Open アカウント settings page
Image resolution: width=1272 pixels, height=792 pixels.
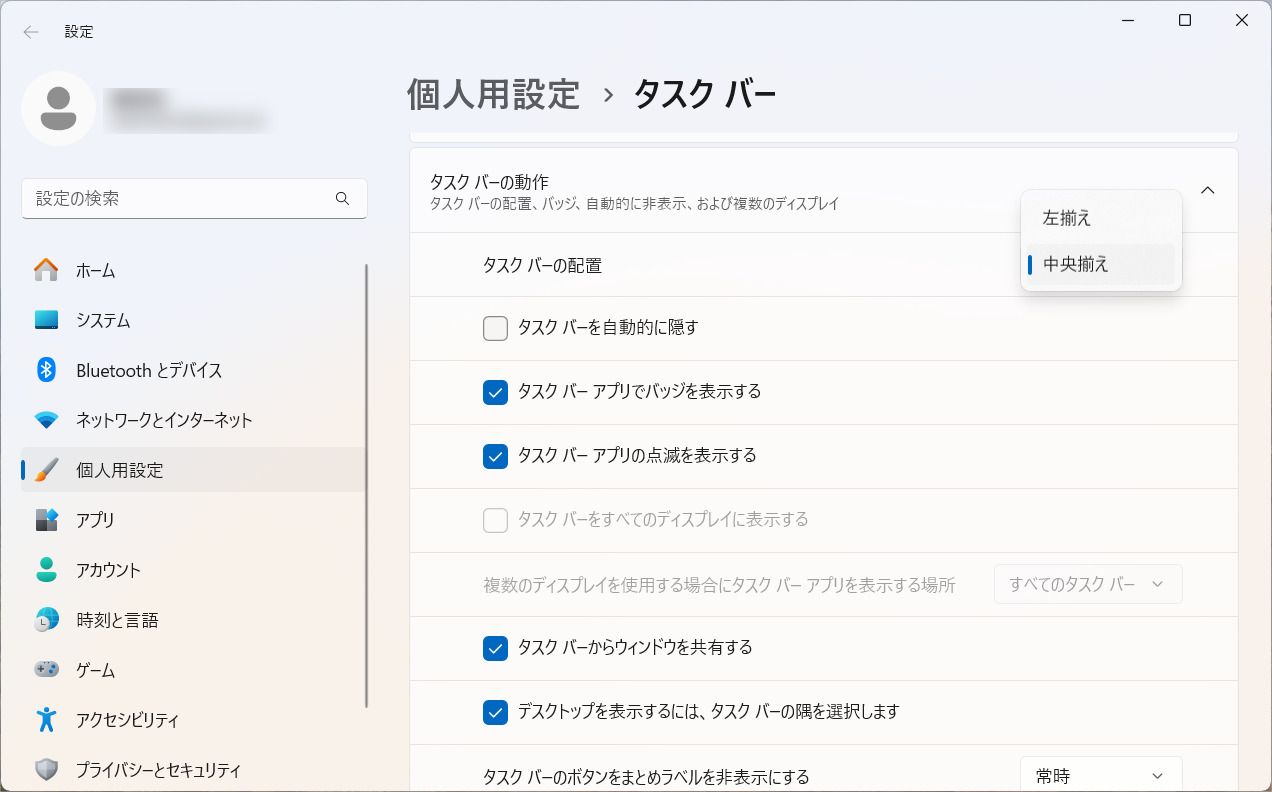coord(193,570)
